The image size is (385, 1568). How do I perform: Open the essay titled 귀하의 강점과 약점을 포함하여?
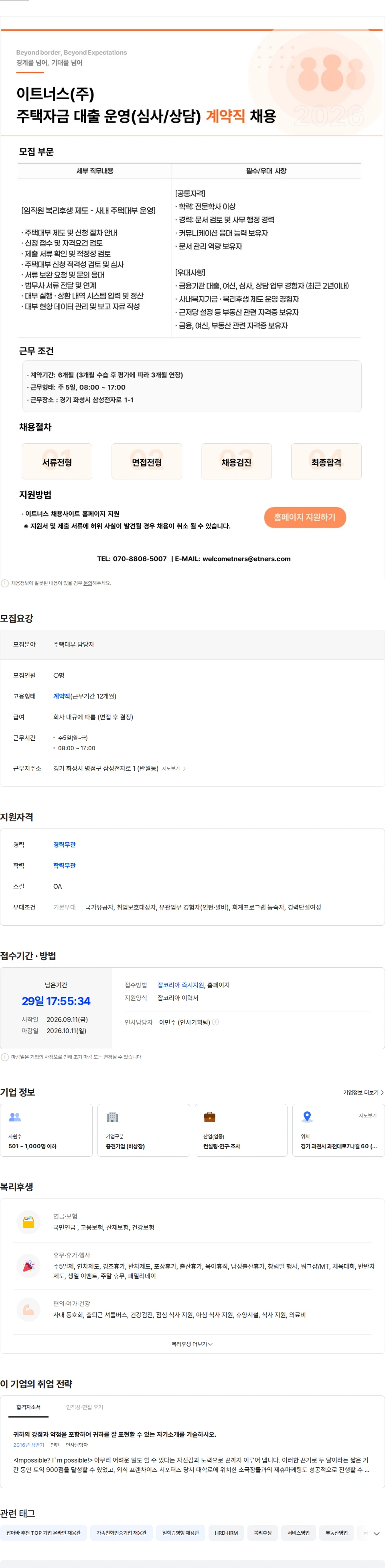click(114, 1435)
